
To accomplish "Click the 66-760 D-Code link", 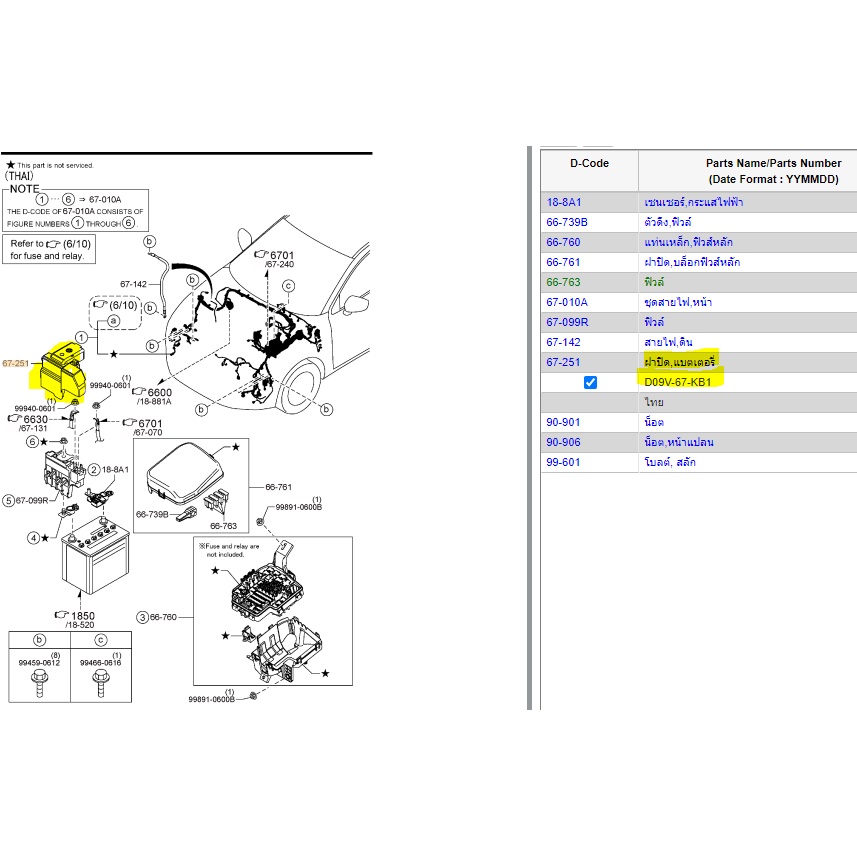I will (563, 242).
